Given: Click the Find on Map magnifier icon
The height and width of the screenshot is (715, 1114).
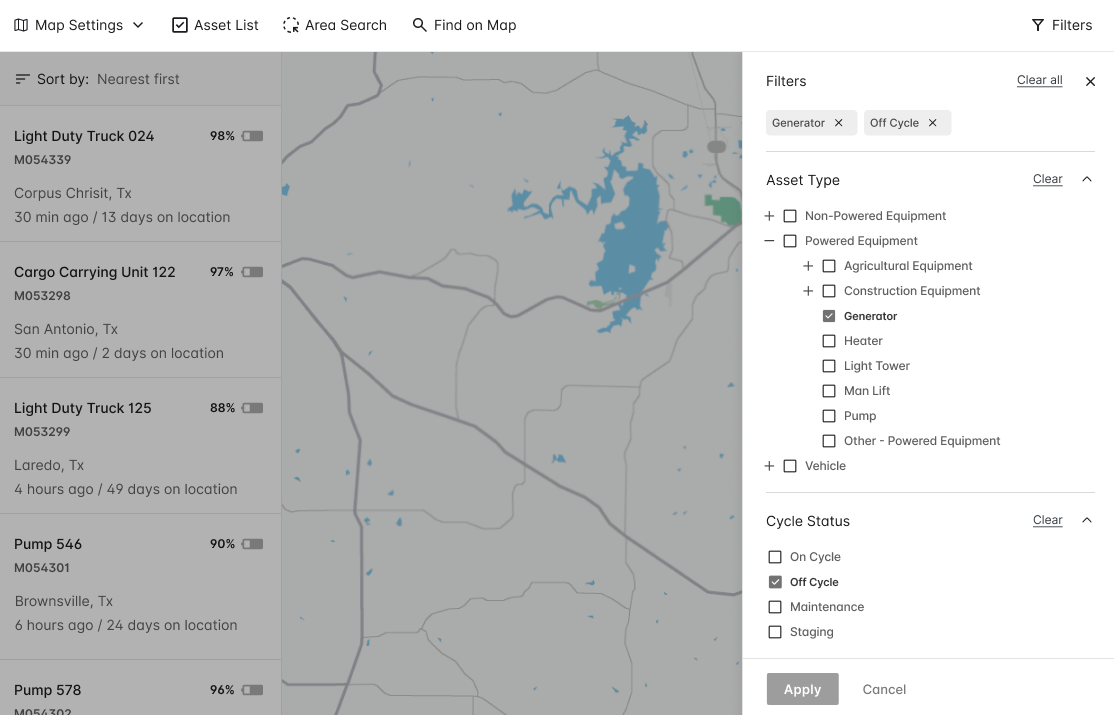Looking at the screenshot, I should pyautogui.click(x=420, y=25).
